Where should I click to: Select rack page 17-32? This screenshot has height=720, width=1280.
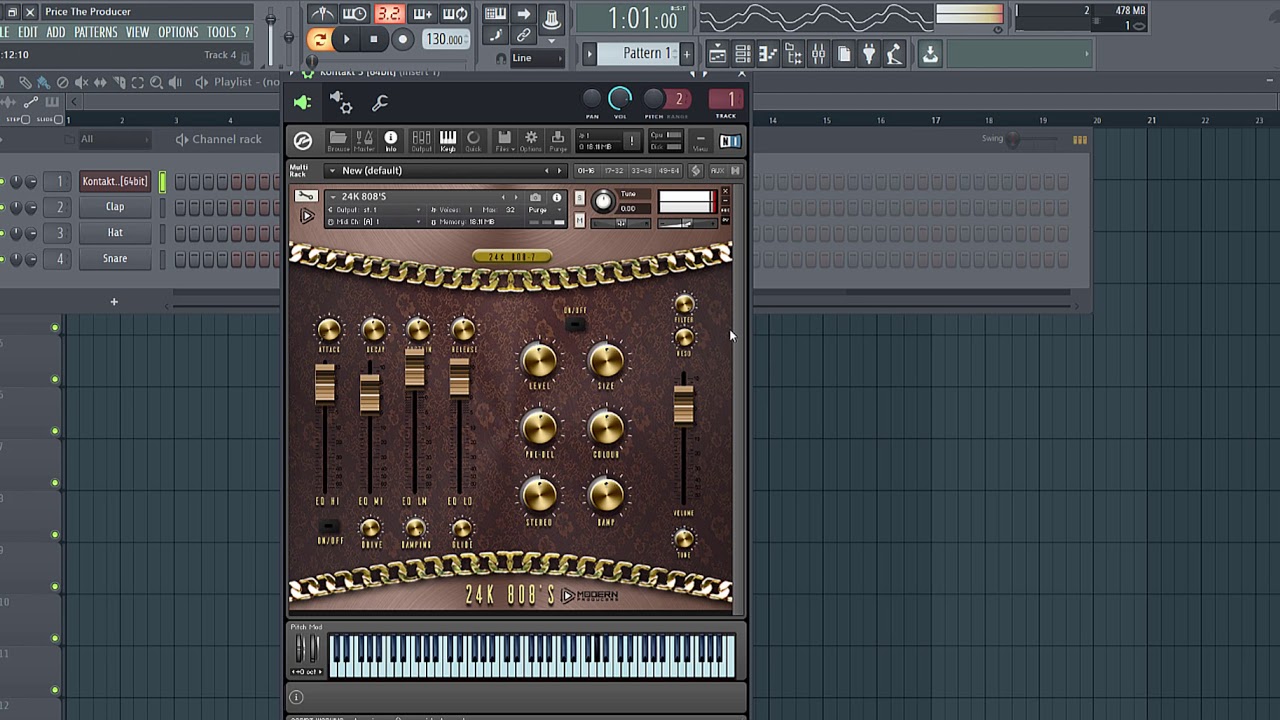(614, 171)
